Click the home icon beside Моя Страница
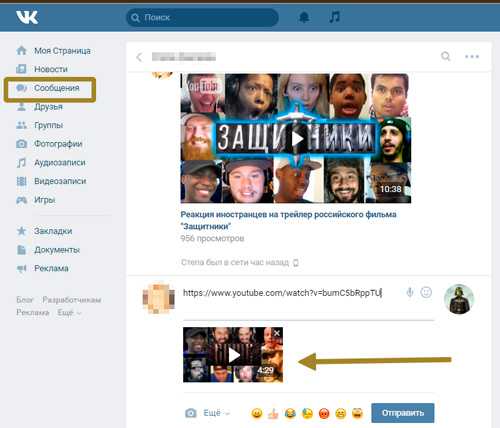The width and height of the screenshot is (500, 428). [22, 50]
